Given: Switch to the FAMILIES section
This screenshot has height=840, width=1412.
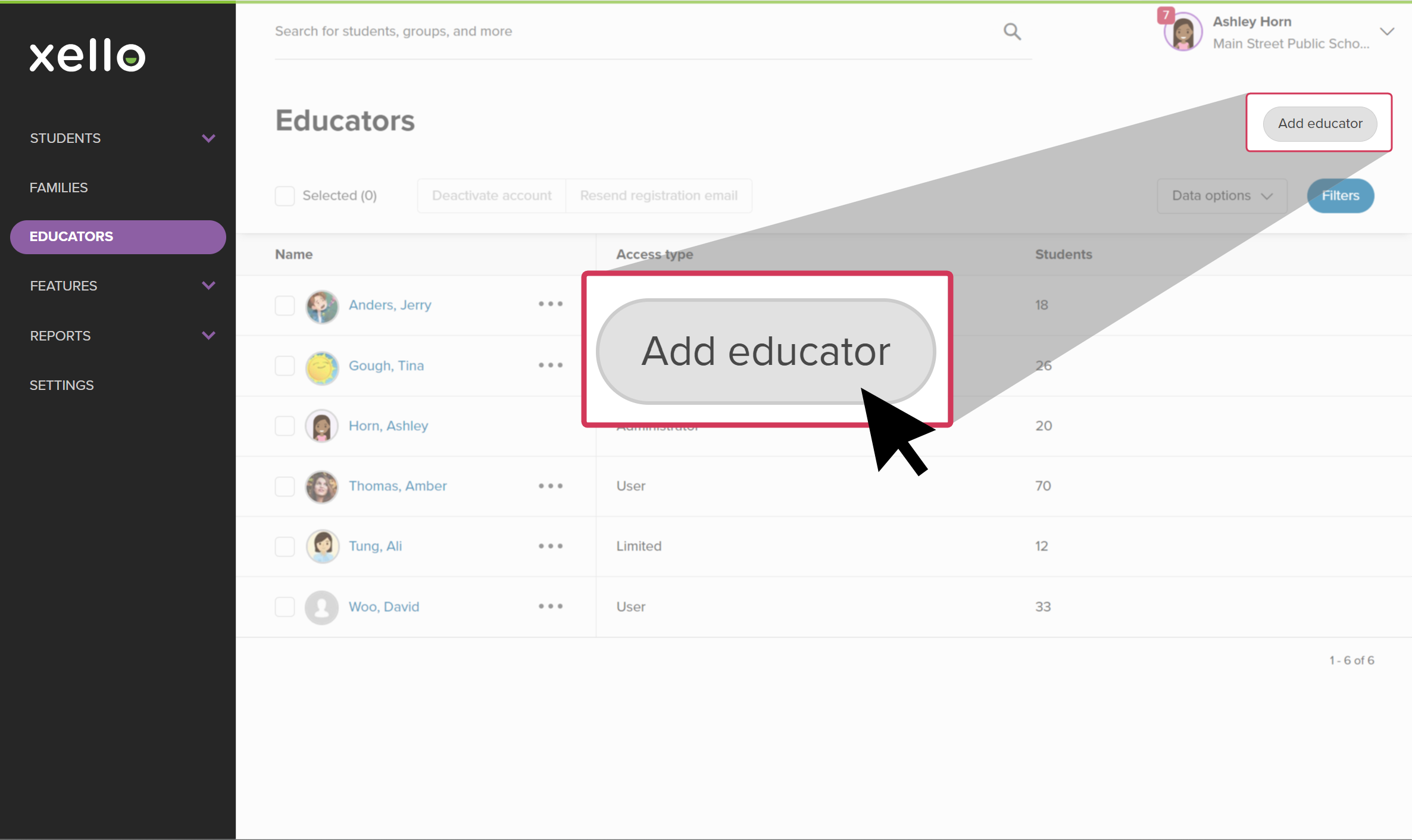Looking at the screenshot, I should [x=58, y=187].
